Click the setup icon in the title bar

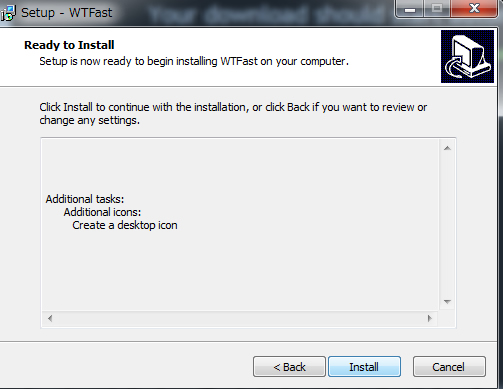coord(8,13)
